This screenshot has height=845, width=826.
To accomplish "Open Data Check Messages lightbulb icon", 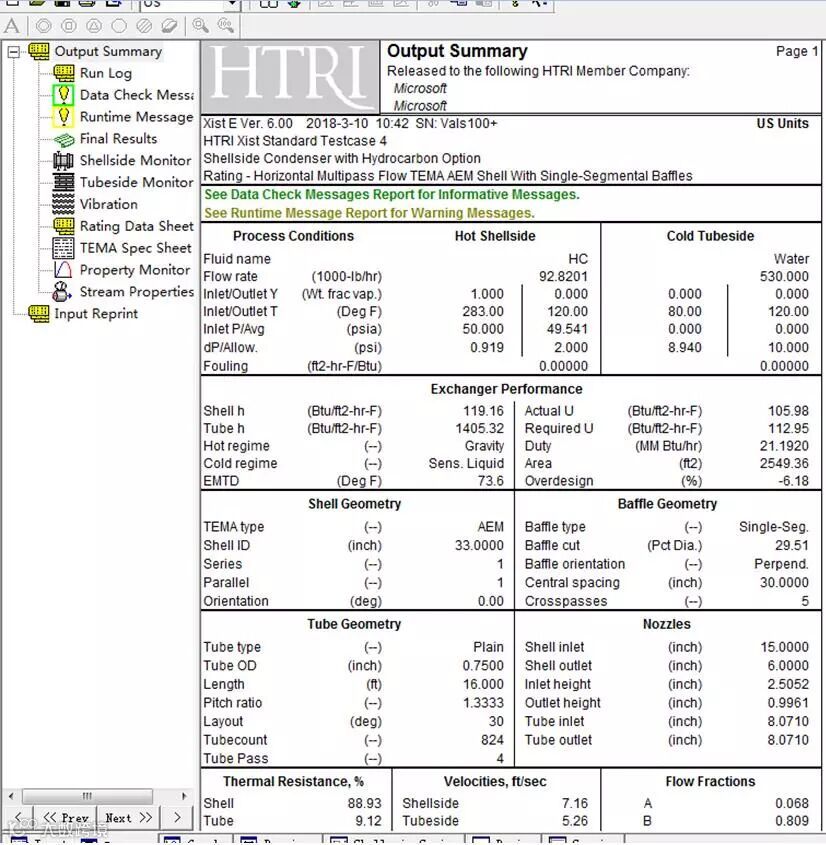I will pos(64,95).
